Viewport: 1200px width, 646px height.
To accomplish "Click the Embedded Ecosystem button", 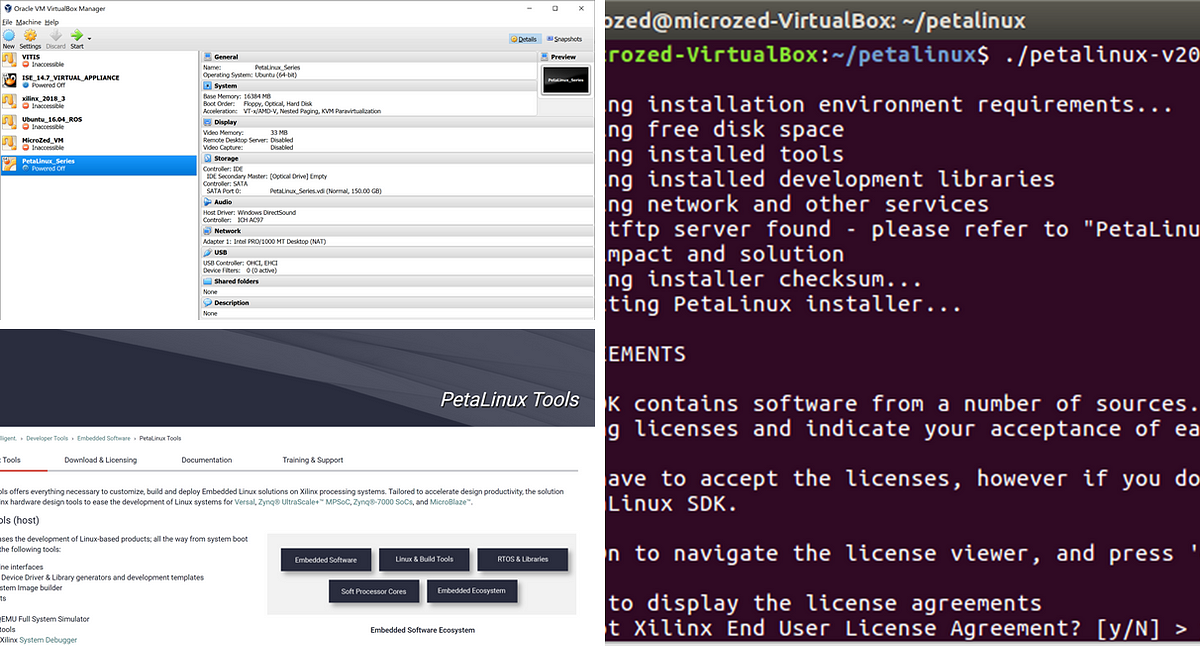I will pos(472,591).
